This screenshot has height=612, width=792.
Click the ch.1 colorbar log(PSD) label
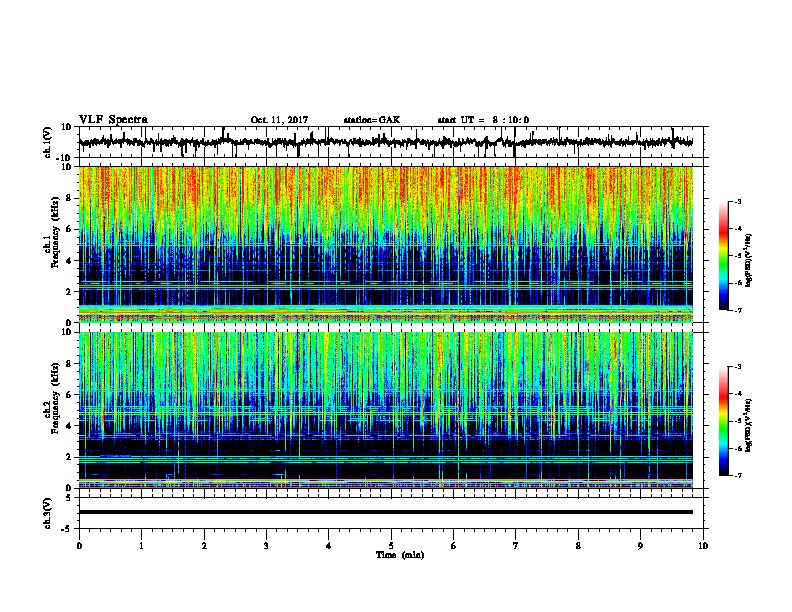(x=748, y=260)
